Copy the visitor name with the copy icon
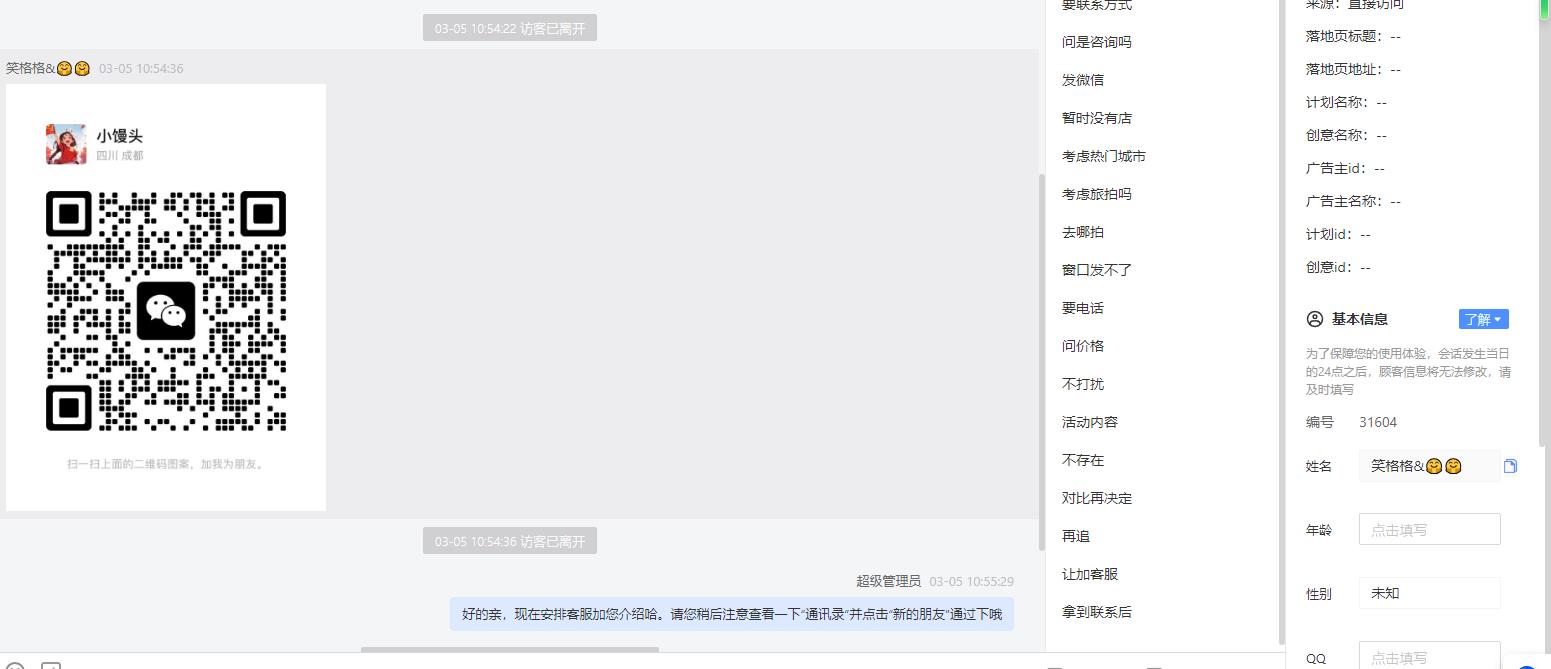Viewport: 1551px width, 669px height. (1510, 466)
